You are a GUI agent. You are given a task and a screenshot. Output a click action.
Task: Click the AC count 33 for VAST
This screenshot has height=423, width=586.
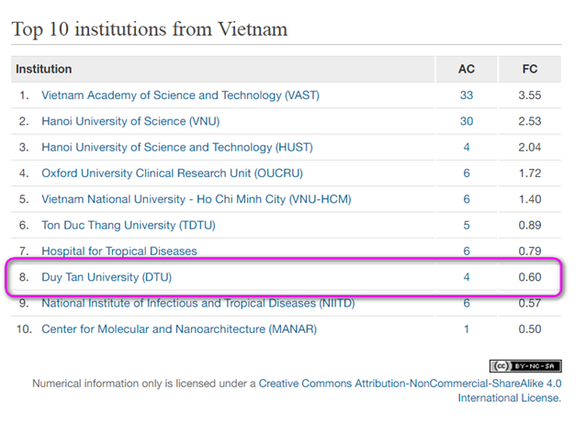pos(466,95)
